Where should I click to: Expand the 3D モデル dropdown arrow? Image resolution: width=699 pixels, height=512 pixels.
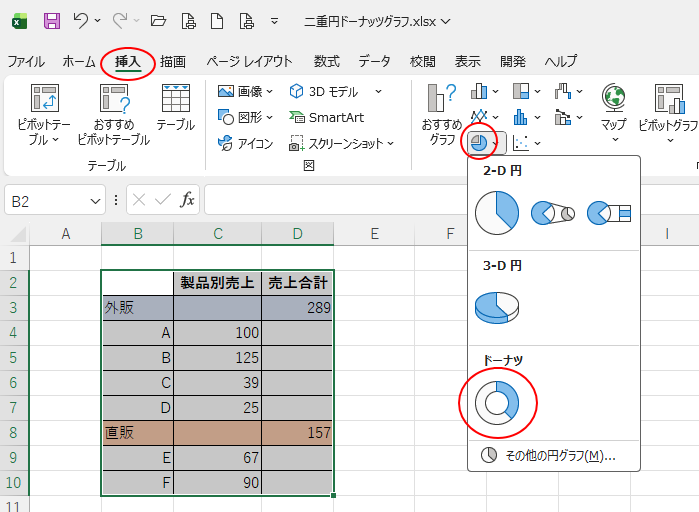coord(378,91)
